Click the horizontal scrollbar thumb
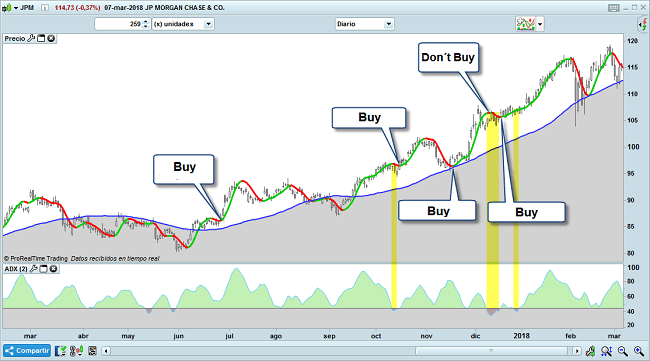 point(491,351)
